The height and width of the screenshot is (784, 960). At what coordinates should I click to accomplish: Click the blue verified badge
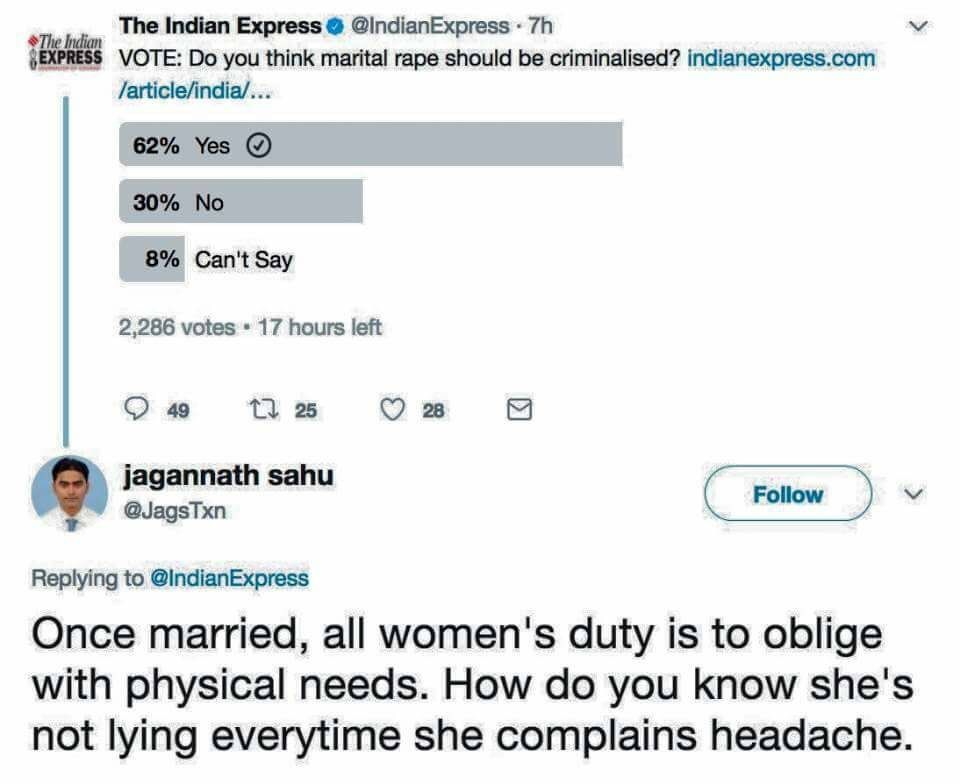(x=335, y=27)
